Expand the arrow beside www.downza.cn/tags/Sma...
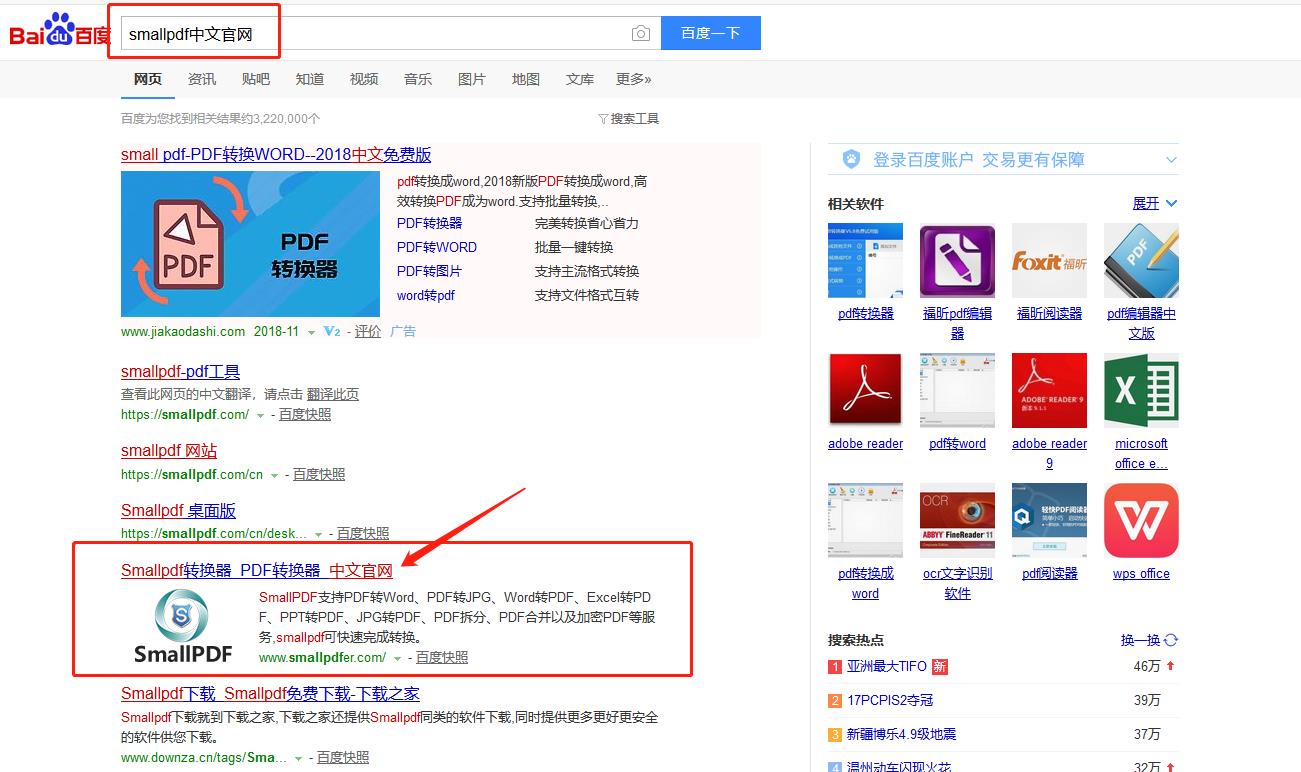Image resolution: width=1301 pixels, height=772 pixels. pos(299,759)
